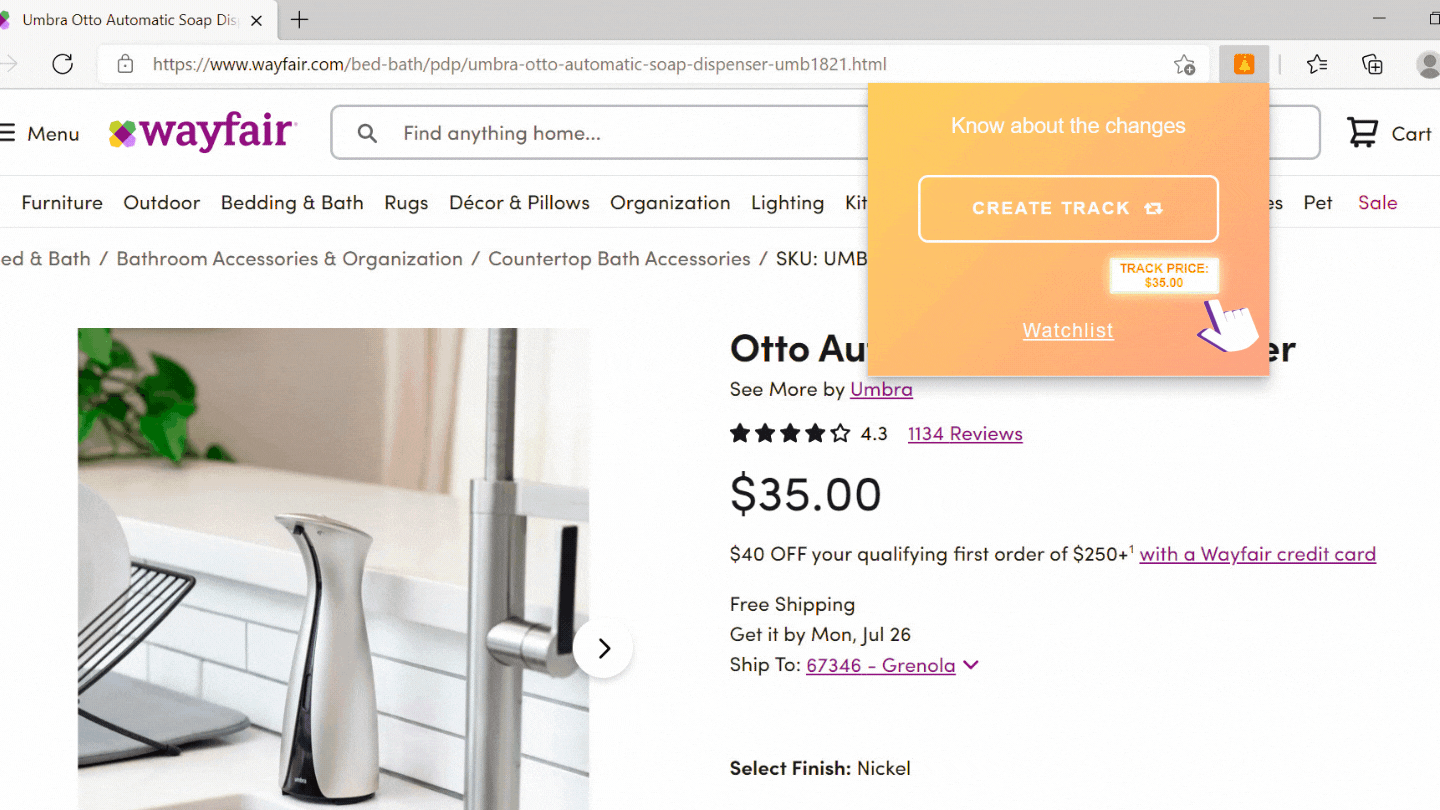Select the Sale category
The height and width of the screenshot is (810, 1440).
tap(1377, 202)
